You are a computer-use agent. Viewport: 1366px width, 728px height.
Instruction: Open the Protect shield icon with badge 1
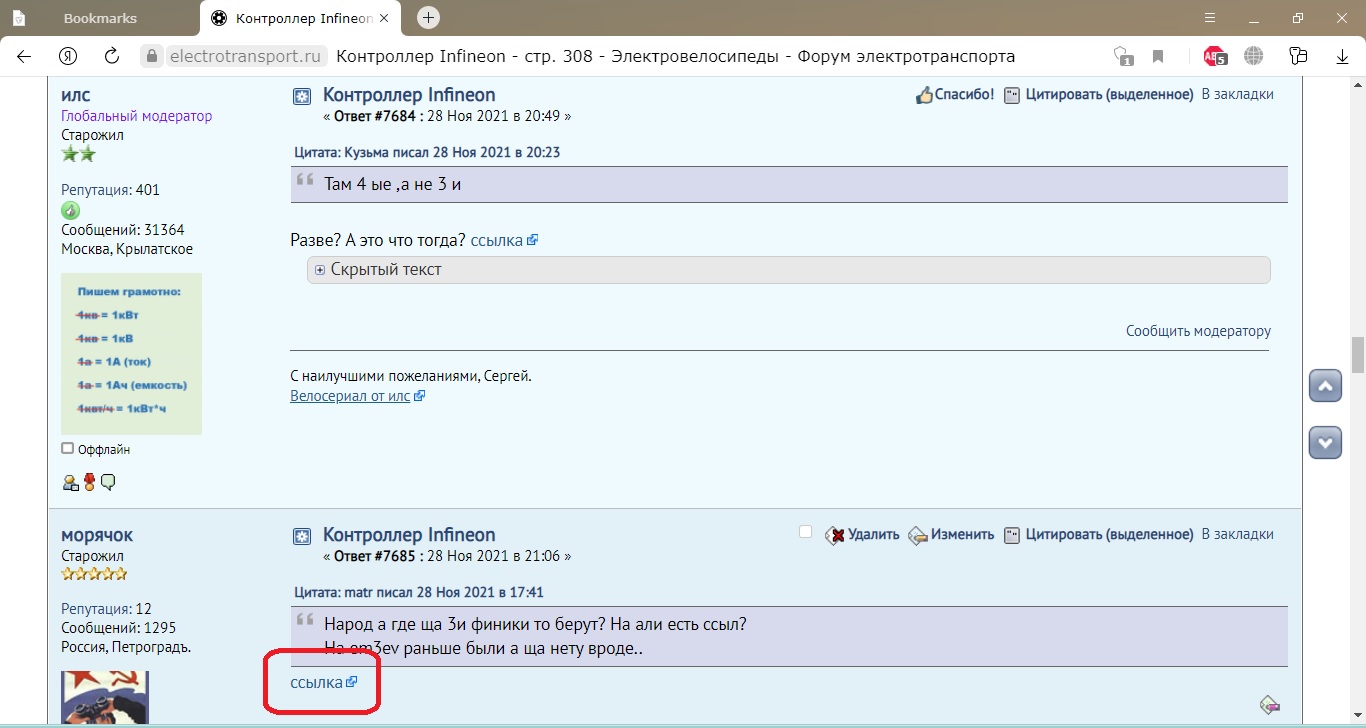1124,56
